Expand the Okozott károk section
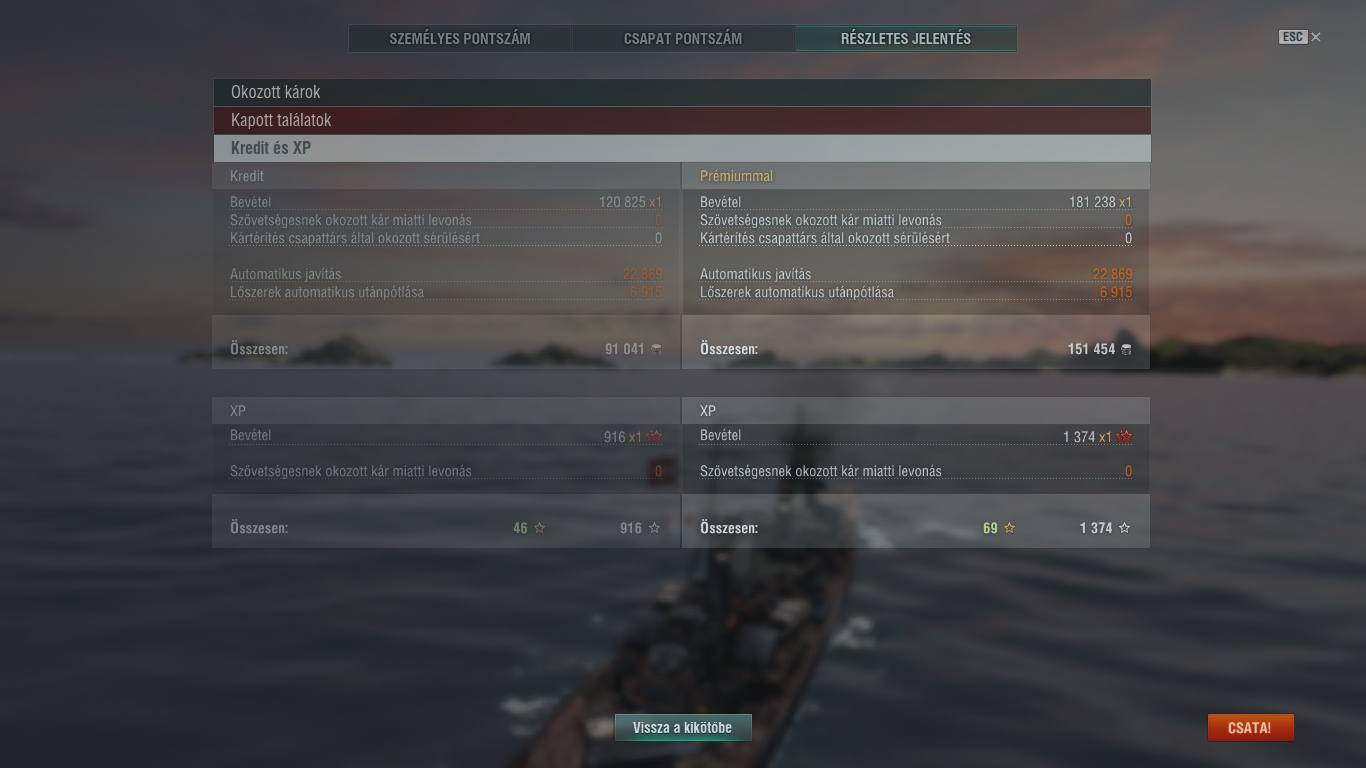Image resolution: width=1366 pixels, height=768 pixels. pos(681,92)
